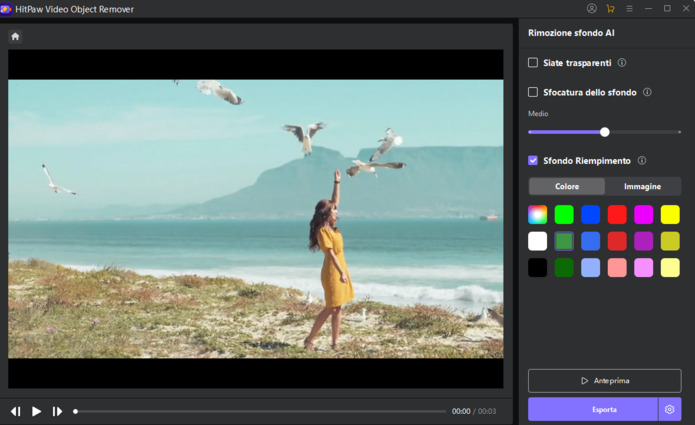Open the user account icon
This screenshot has width=695, height=425.
(x=591, y=9)
